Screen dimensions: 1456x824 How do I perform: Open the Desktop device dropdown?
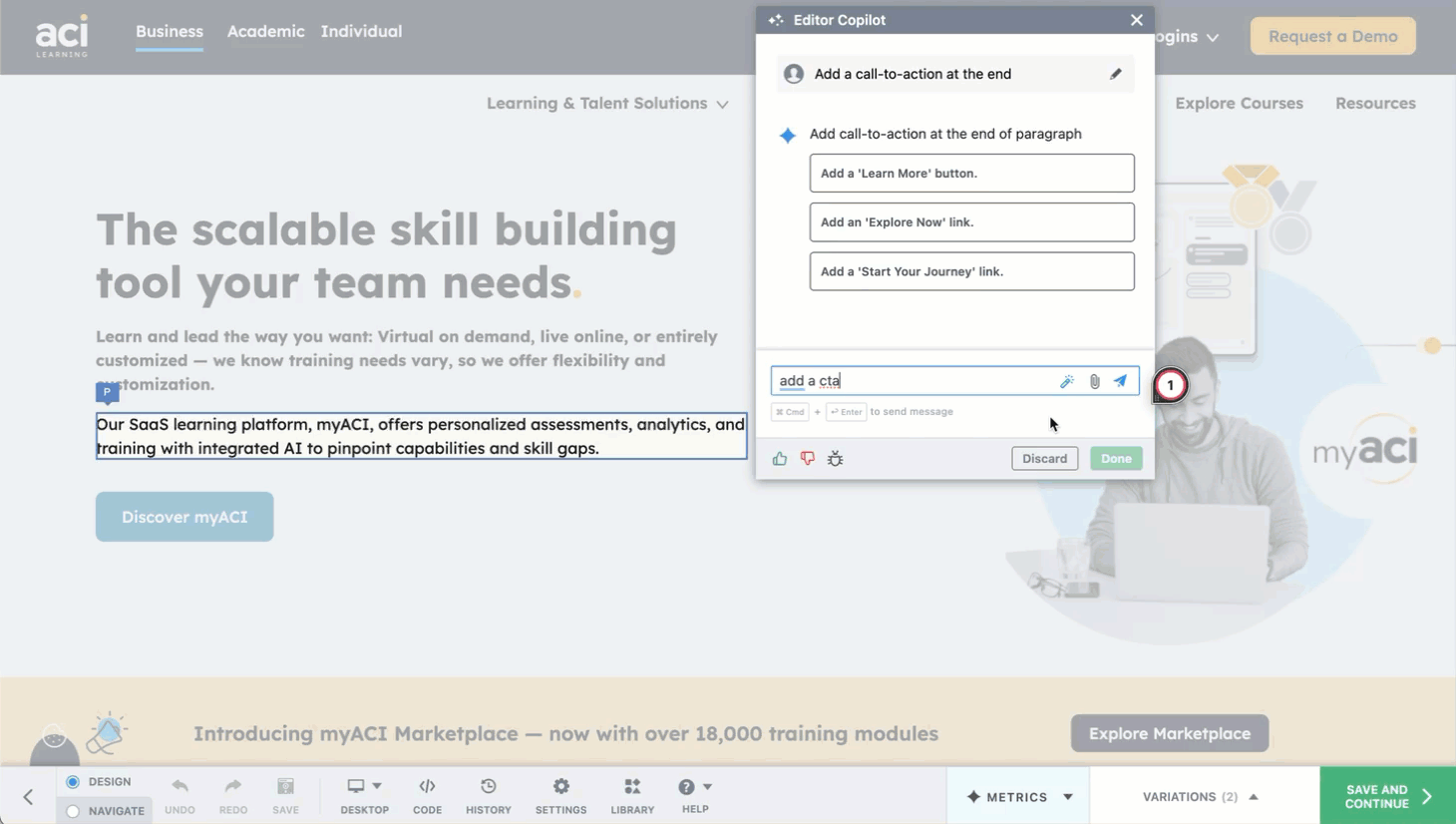[364, 796]
